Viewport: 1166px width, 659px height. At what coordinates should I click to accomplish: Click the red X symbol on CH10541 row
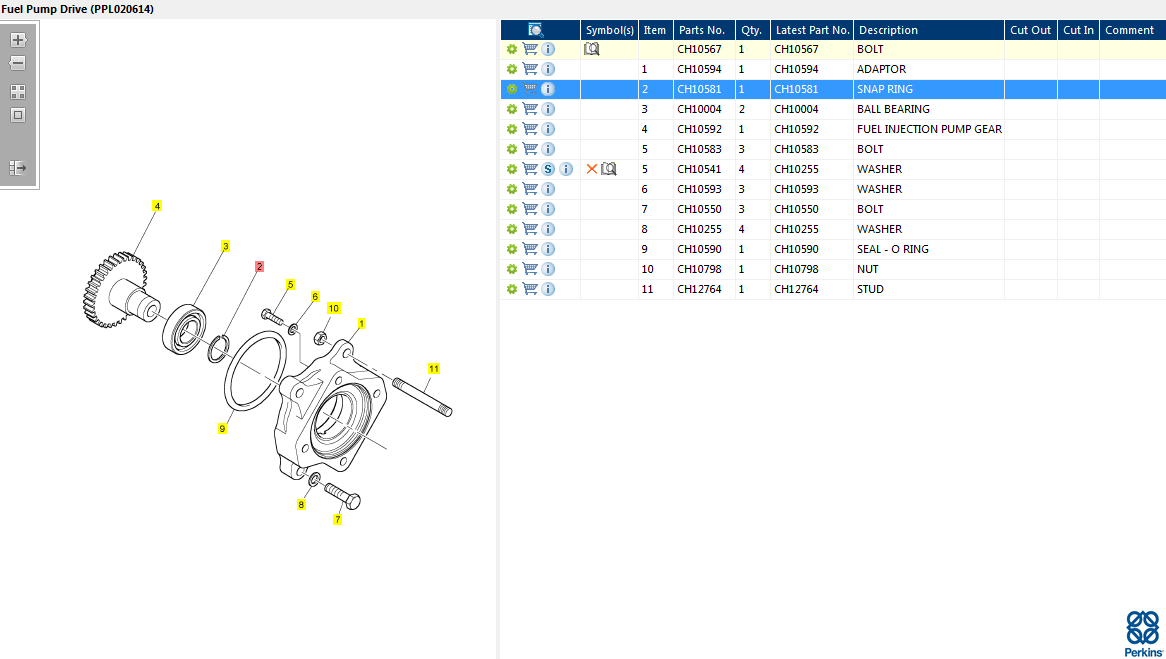click(x=592, y=169)
